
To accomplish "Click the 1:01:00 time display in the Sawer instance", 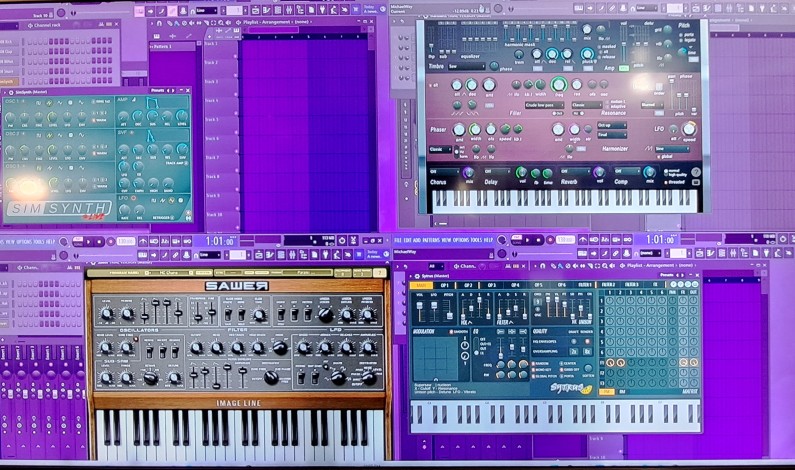I will [221, 242].
